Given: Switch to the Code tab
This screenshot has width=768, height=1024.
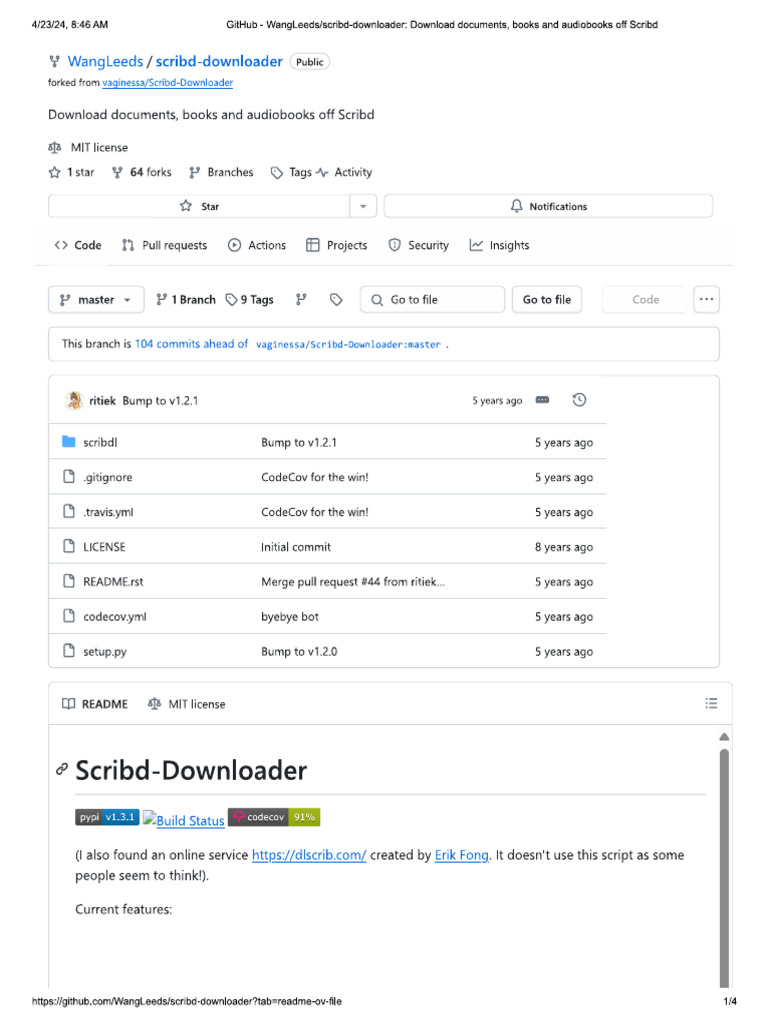Looking at the screenshot, I should tap(78, 246).
